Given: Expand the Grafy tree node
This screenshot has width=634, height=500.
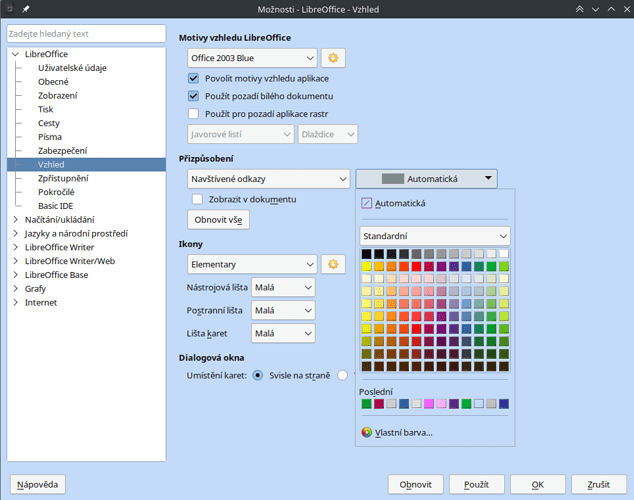Looking at the screenshot, I should click(15, 289).
